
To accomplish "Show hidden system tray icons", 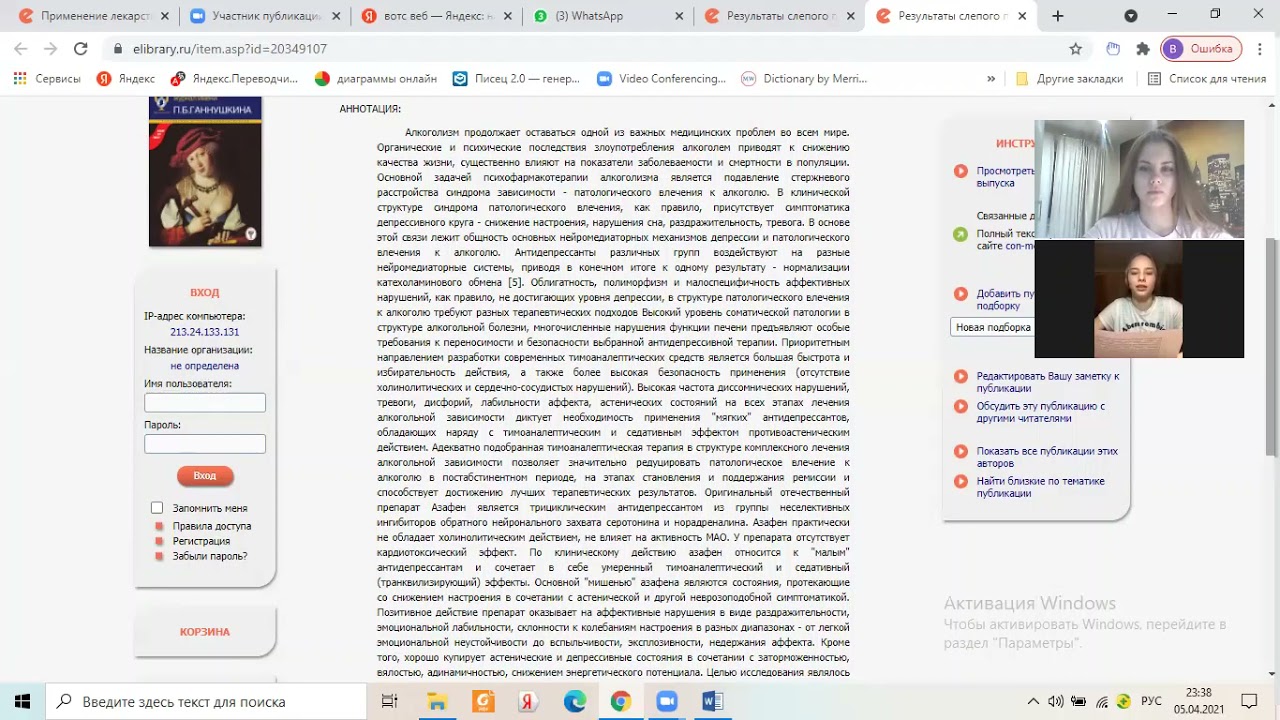I will click(1033, 702).
